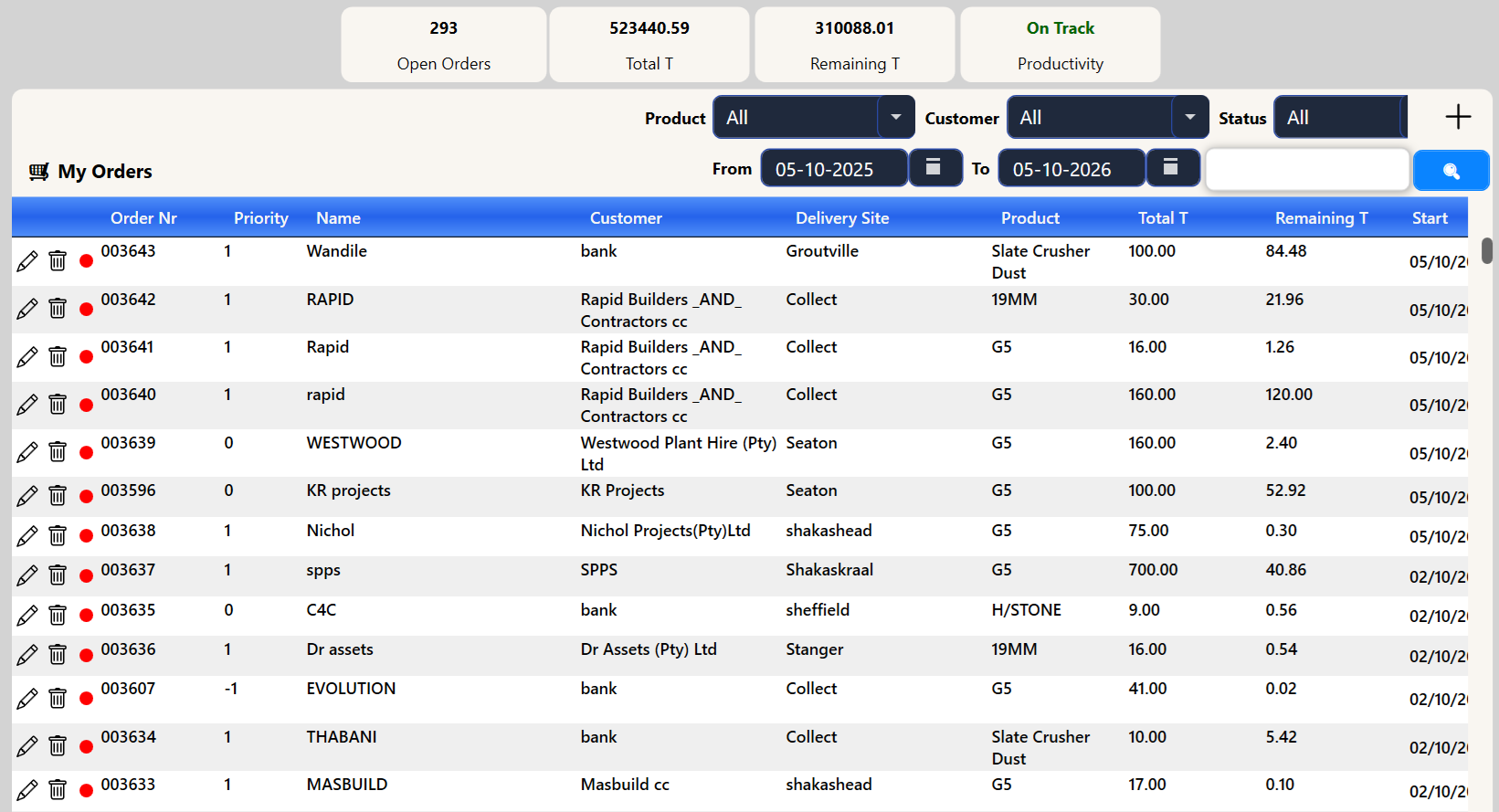Edit the EVOLUTION order 003607
The height and width of the screenshot is (812, 1499).
click(27, 699)
